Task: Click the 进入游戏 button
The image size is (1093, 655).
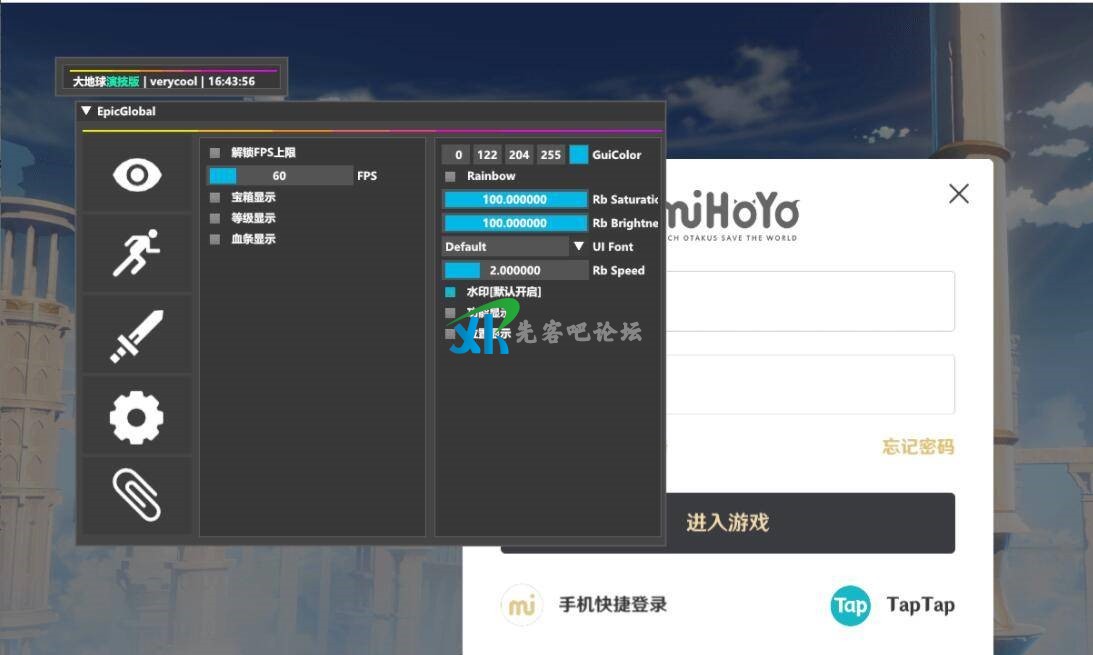Action: coord(727,522)
